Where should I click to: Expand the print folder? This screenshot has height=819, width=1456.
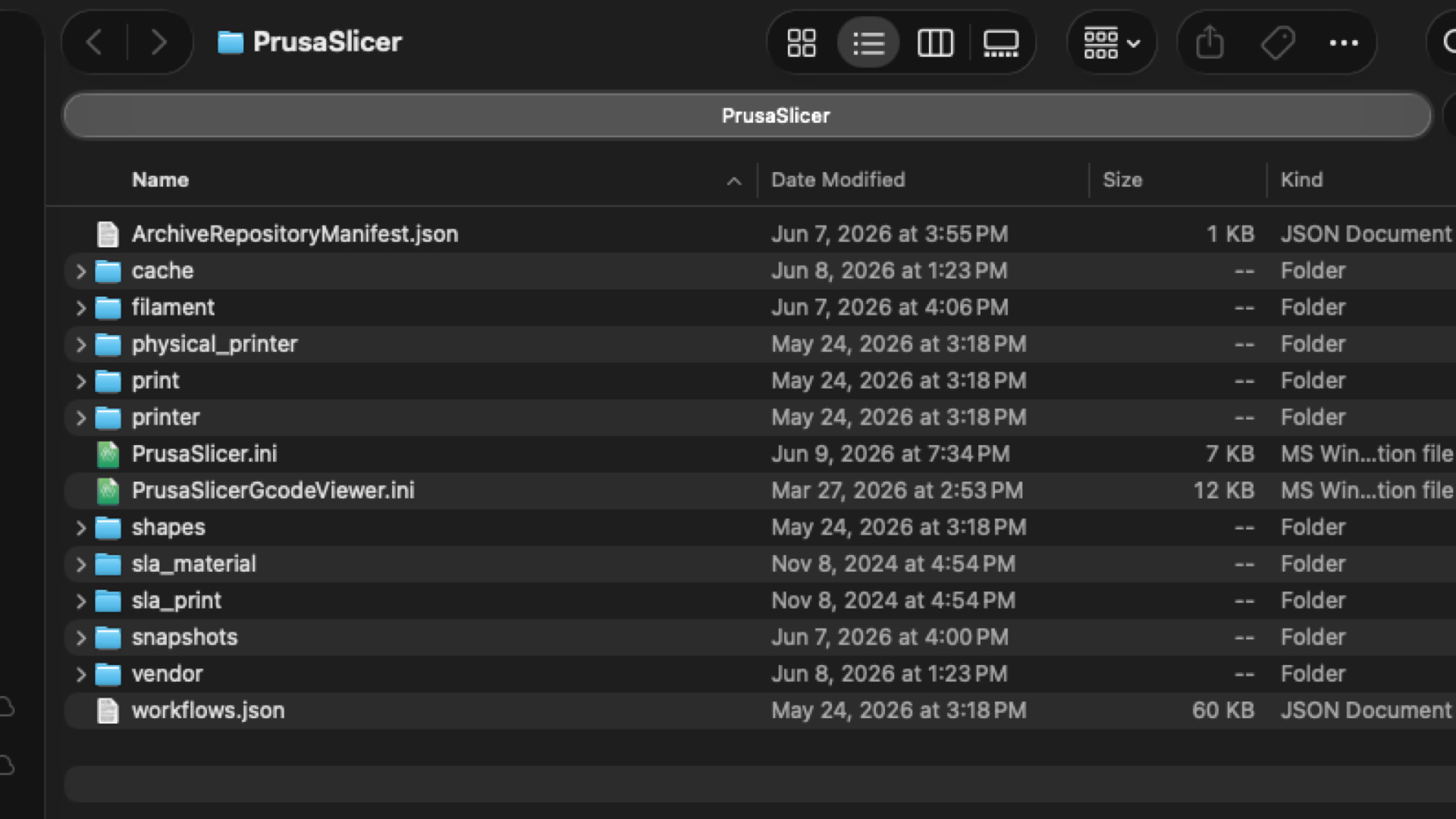[80, 381]
